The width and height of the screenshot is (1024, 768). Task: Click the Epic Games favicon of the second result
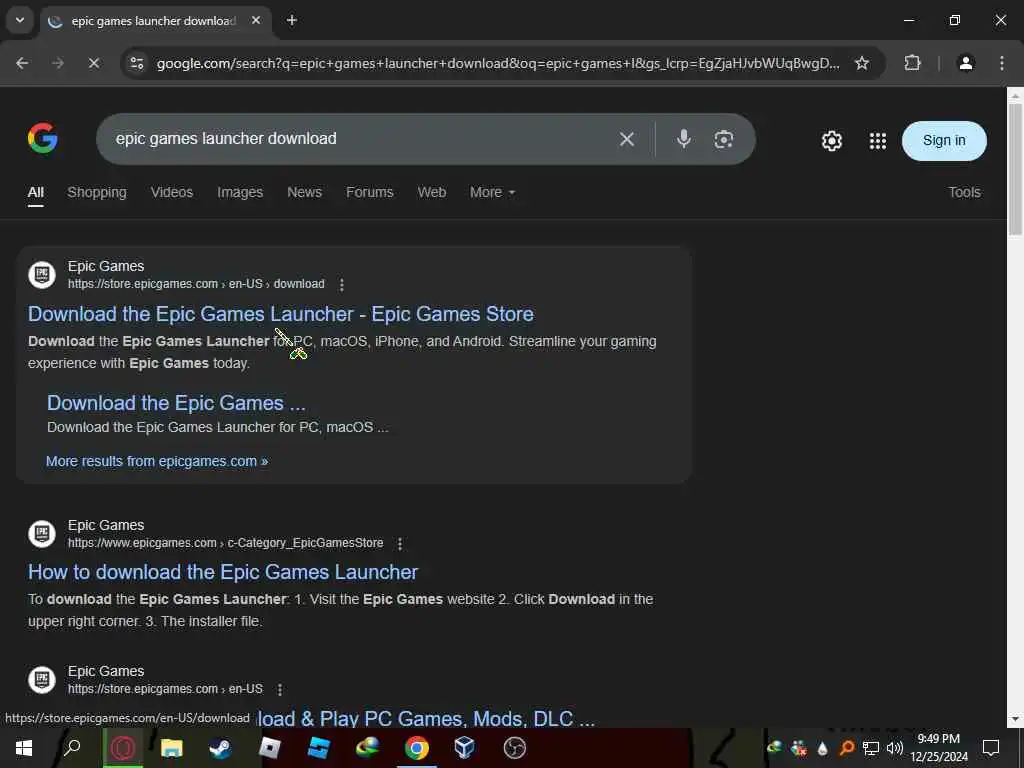(42, 534)
